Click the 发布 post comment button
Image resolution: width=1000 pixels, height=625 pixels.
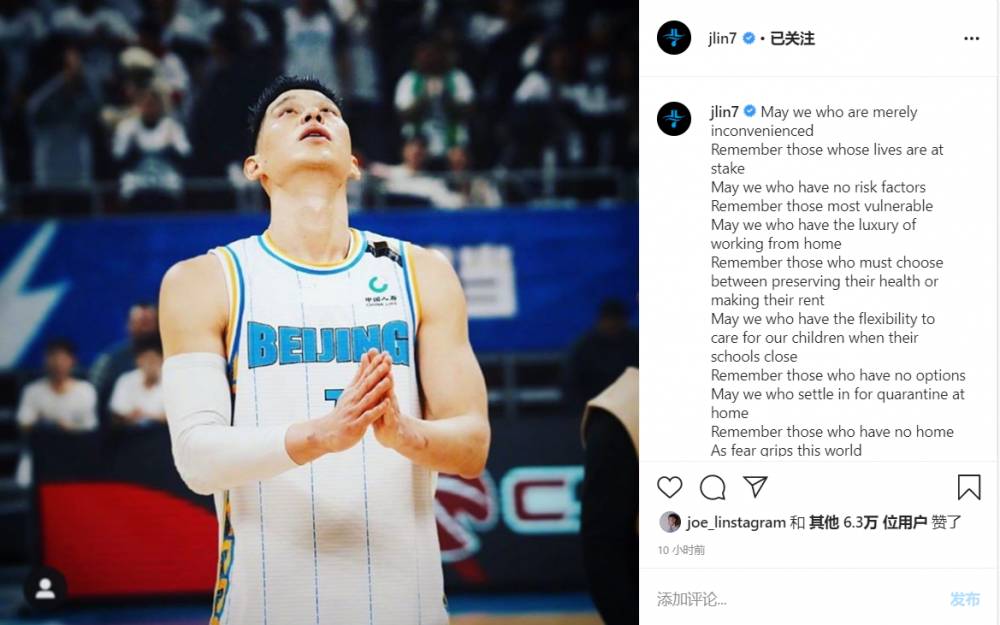coord(964,599)
